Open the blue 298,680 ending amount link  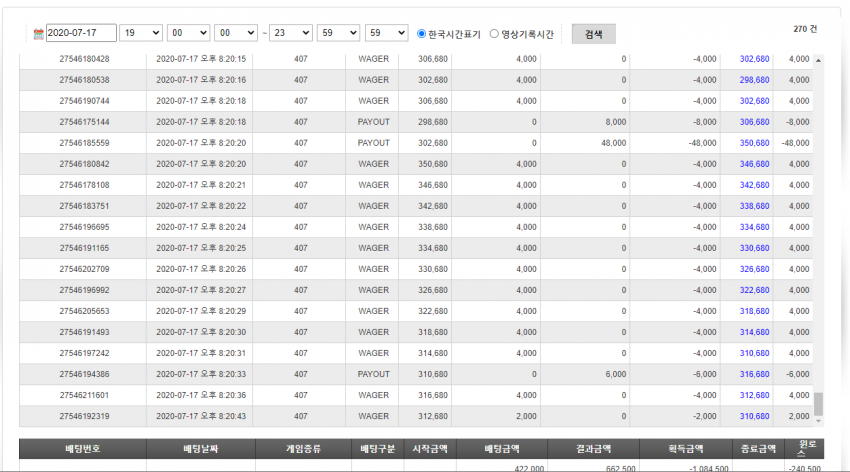pyautogui.click(x=754, y=80)
